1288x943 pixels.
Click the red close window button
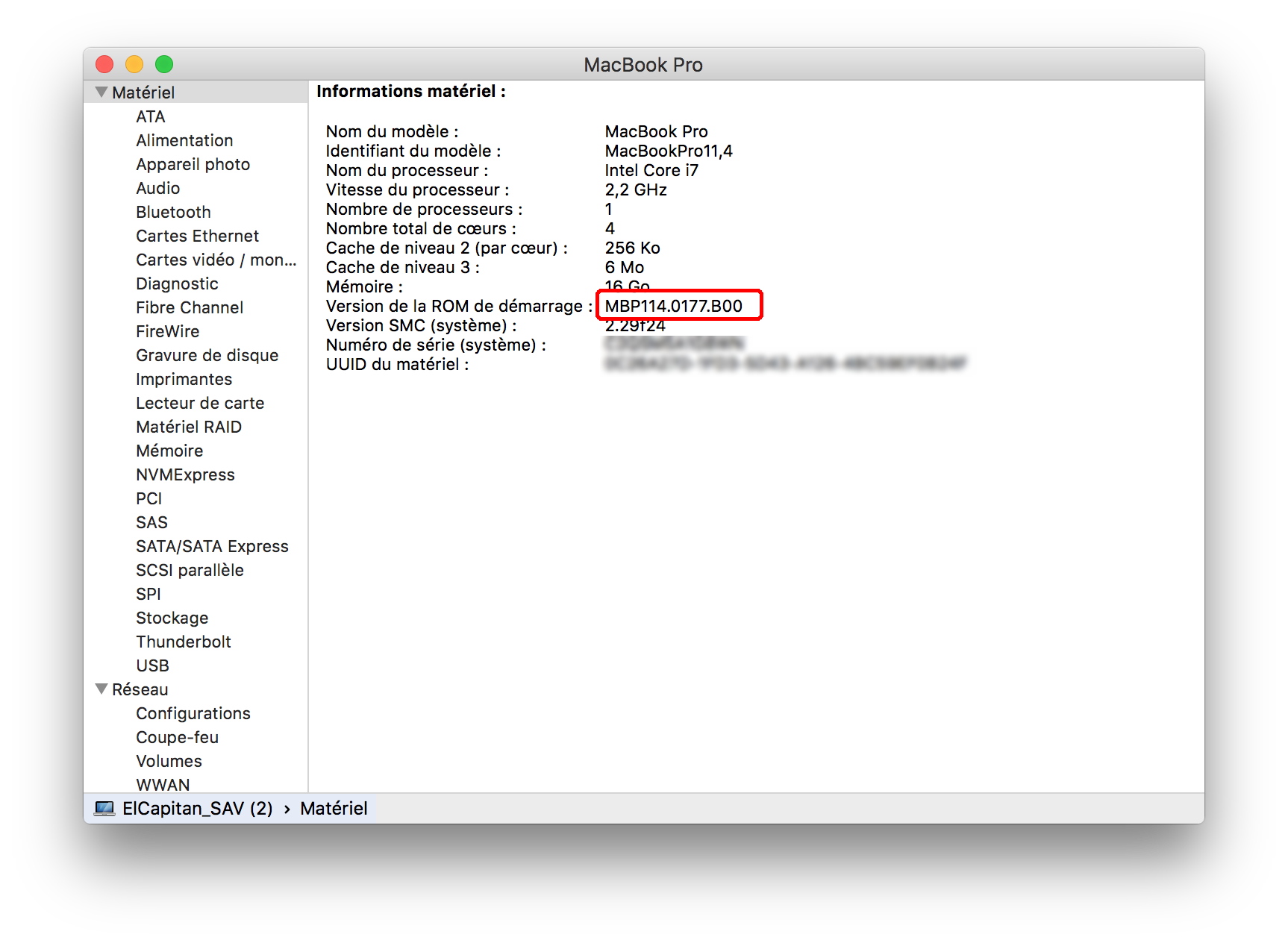(x=104, y=64)
